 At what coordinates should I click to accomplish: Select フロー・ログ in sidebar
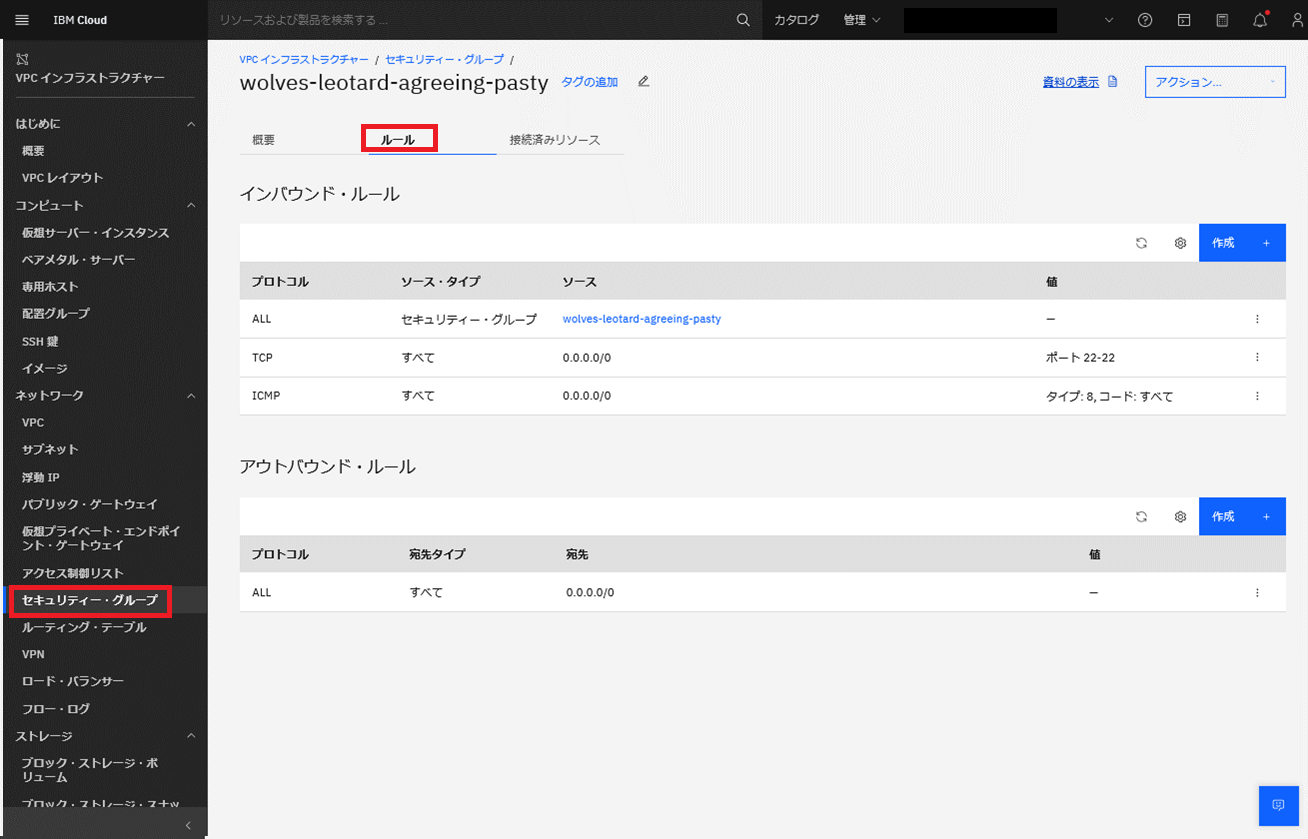[x=56, y=709]
